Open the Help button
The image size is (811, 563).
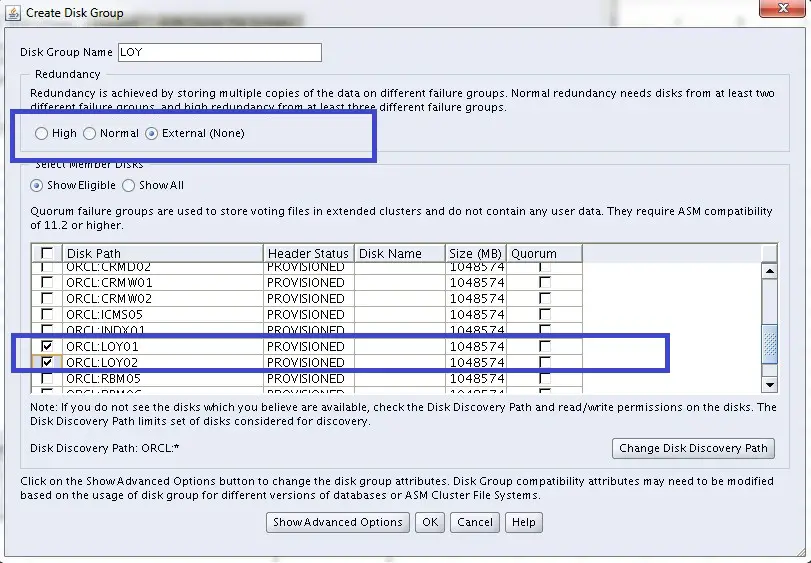click(523, 522)
